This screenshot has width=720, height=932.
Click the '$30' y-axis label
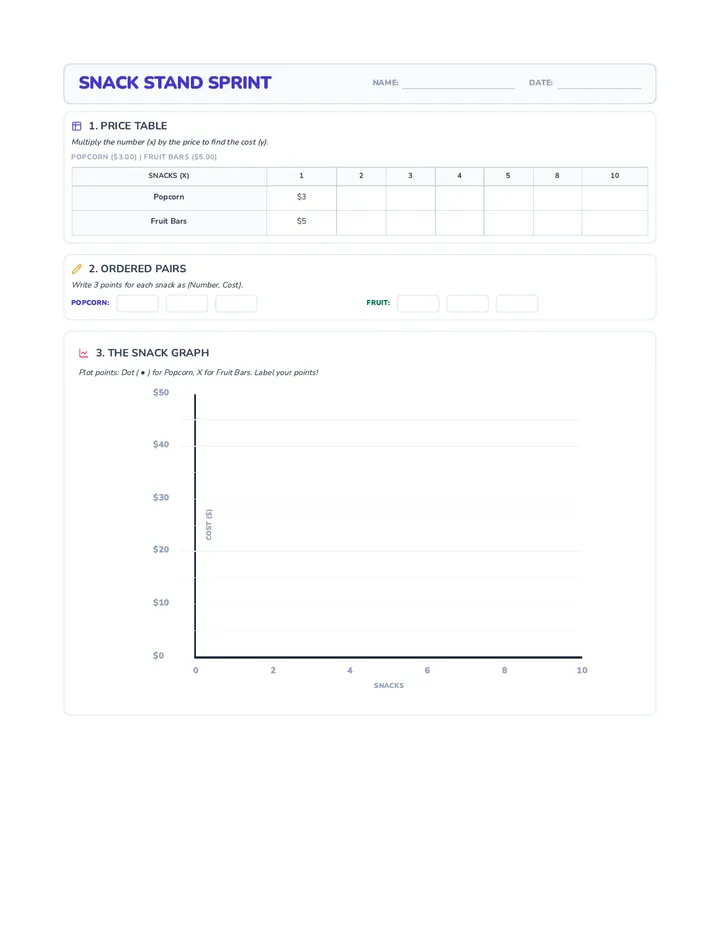coord(161,498)
